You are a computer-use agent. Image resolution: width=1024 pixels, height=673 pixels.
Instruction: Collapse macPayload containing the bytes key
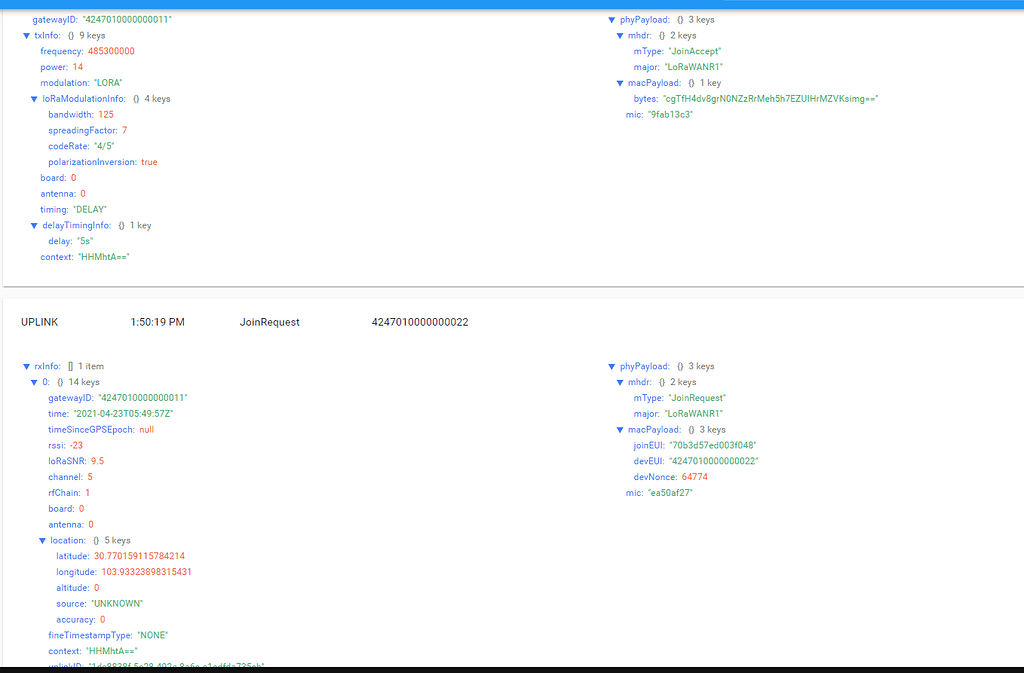[620, 83]
